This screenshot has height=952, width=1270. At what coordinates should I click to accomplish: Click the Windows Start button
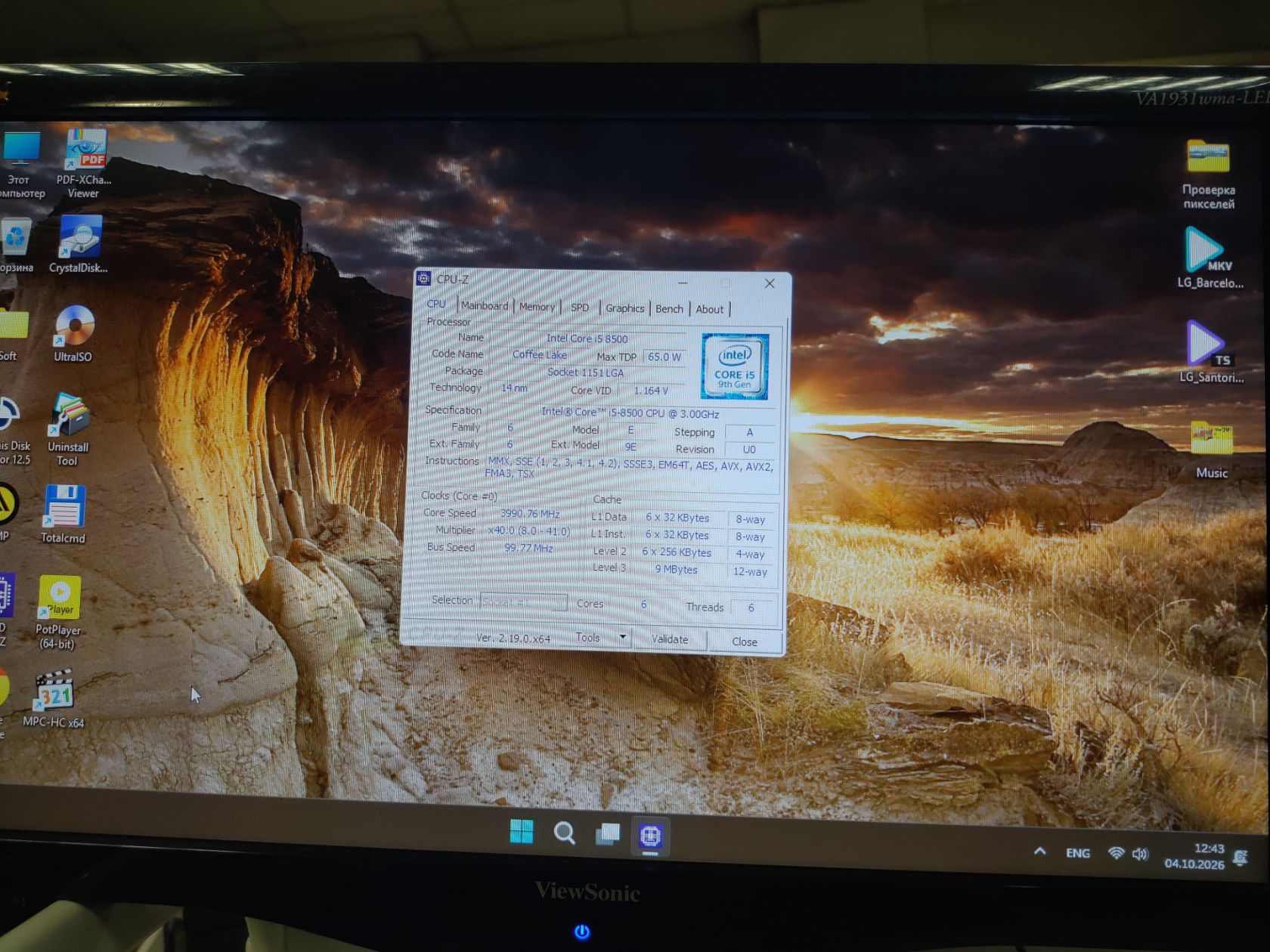[522, 832]
